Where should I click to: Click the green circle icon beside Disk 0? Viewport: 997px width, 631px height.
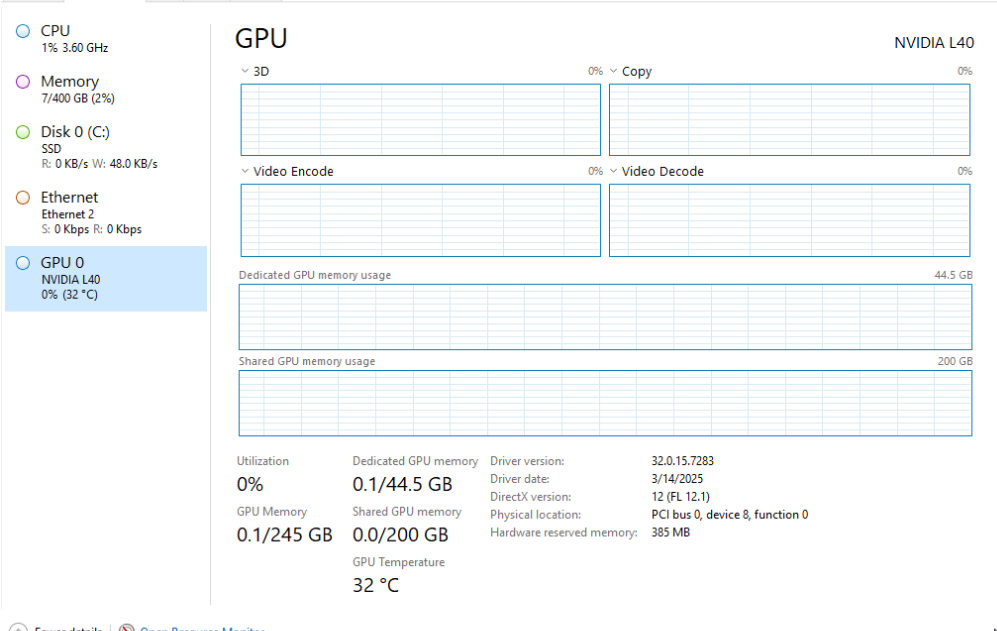click(x=23, y=132)
